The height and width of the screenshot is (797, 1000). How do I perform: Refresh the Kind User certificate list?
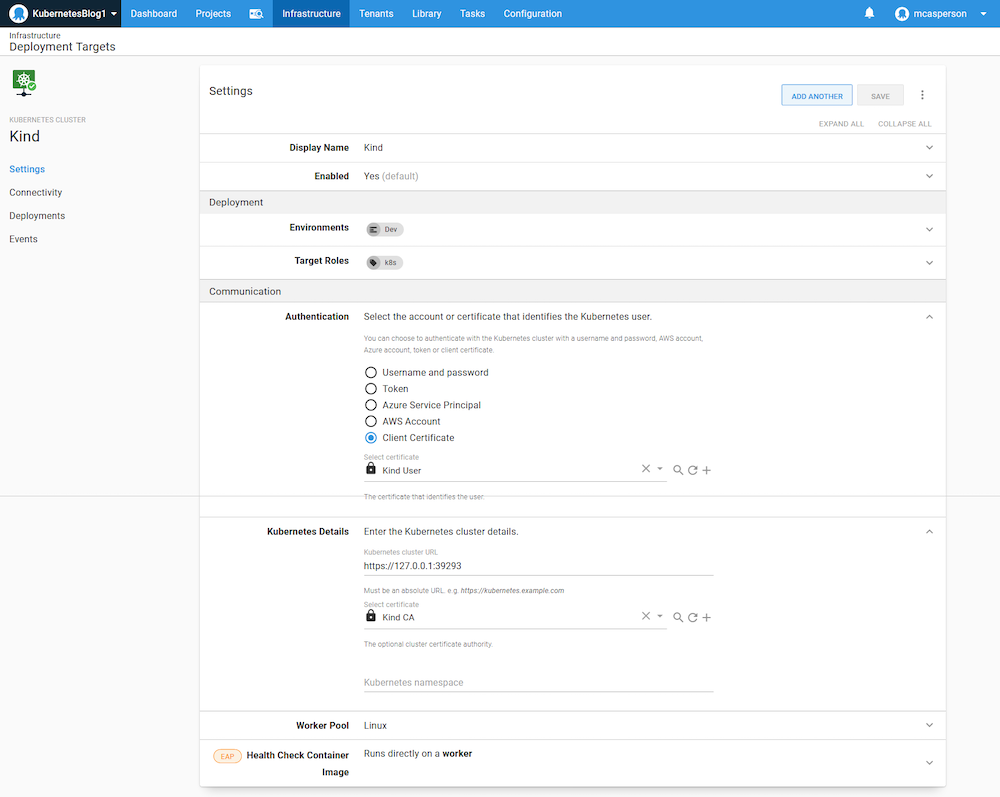click(x=692, y=470)
